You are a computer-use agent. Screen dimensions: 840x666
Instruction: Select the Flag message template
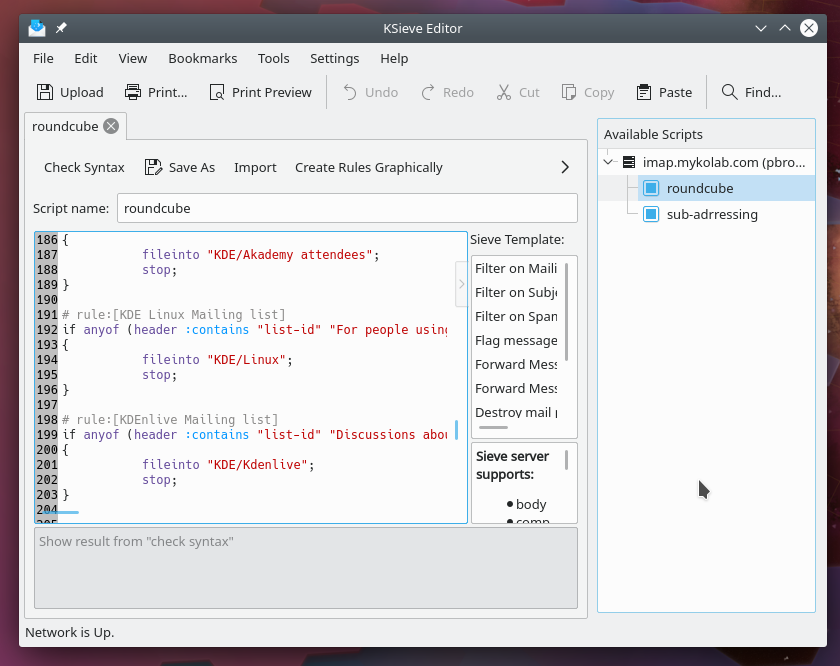[x=516, y=340]
